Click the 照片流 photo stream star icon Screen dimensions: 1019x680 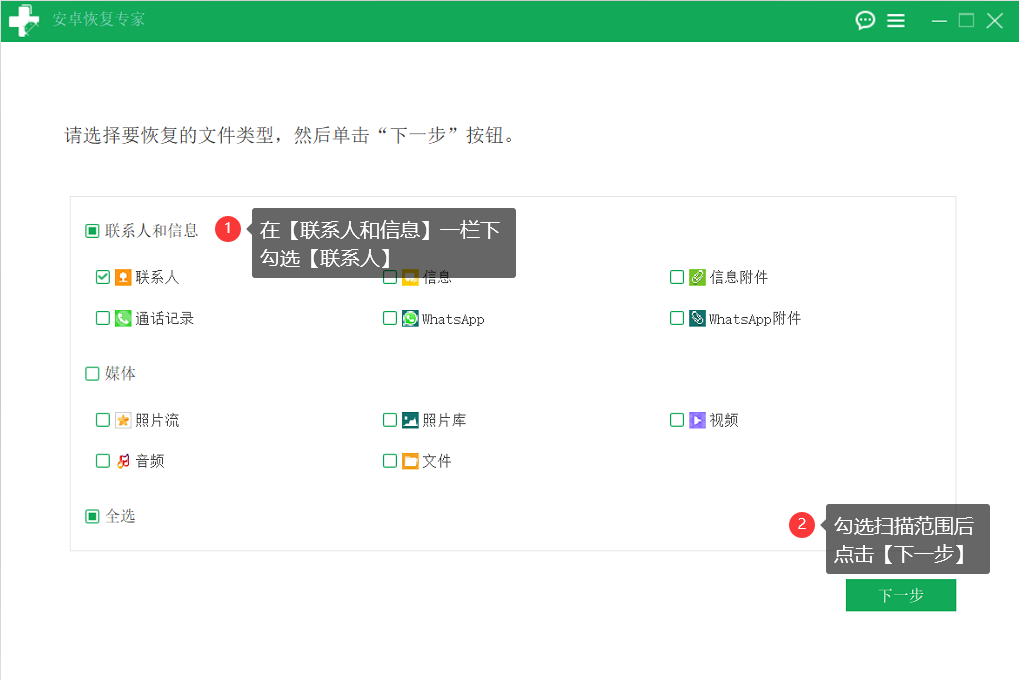(121, 420)
